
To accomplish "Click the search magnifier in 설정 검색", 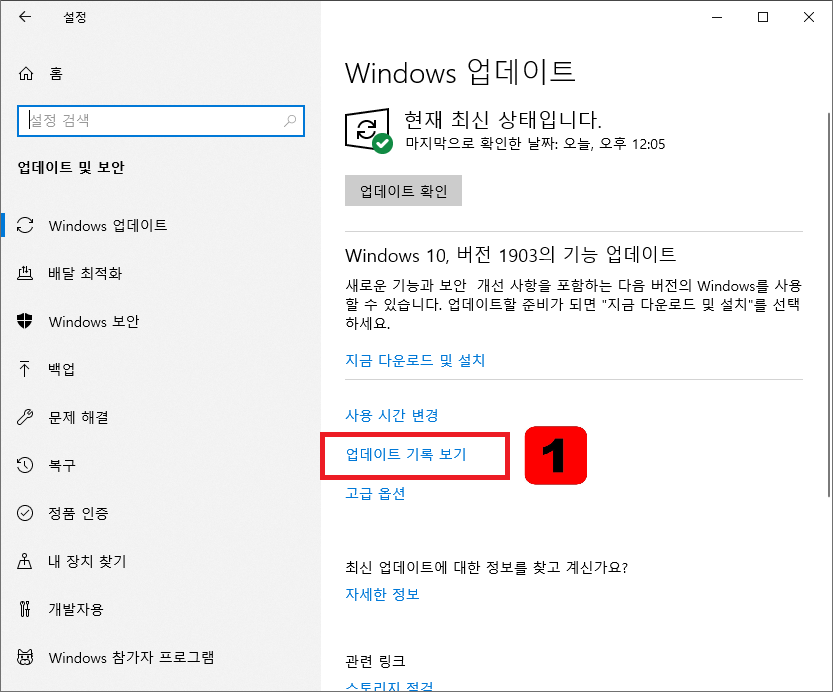I will 290,121.
